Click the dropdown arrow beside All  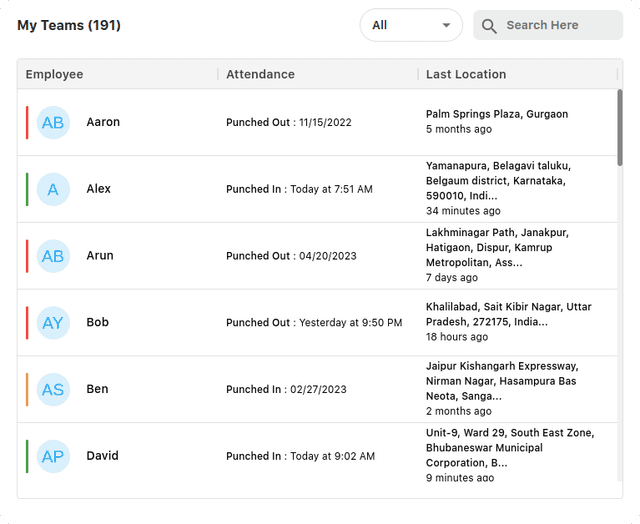(446, 26)
